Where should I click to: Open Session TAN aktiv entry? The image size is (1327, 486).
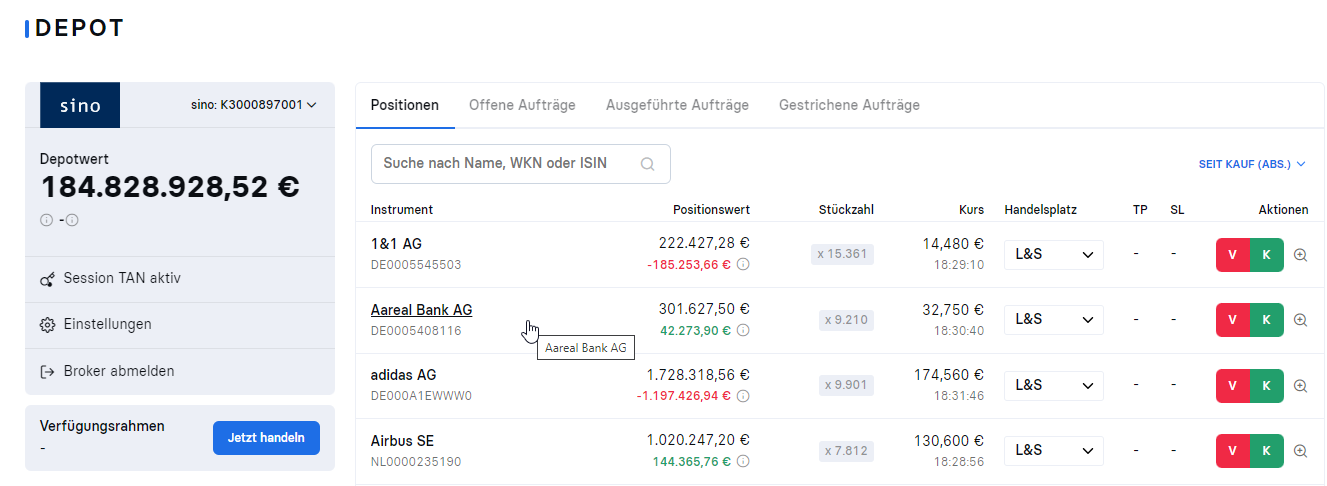pyautogui.click(x=180, y=279)
